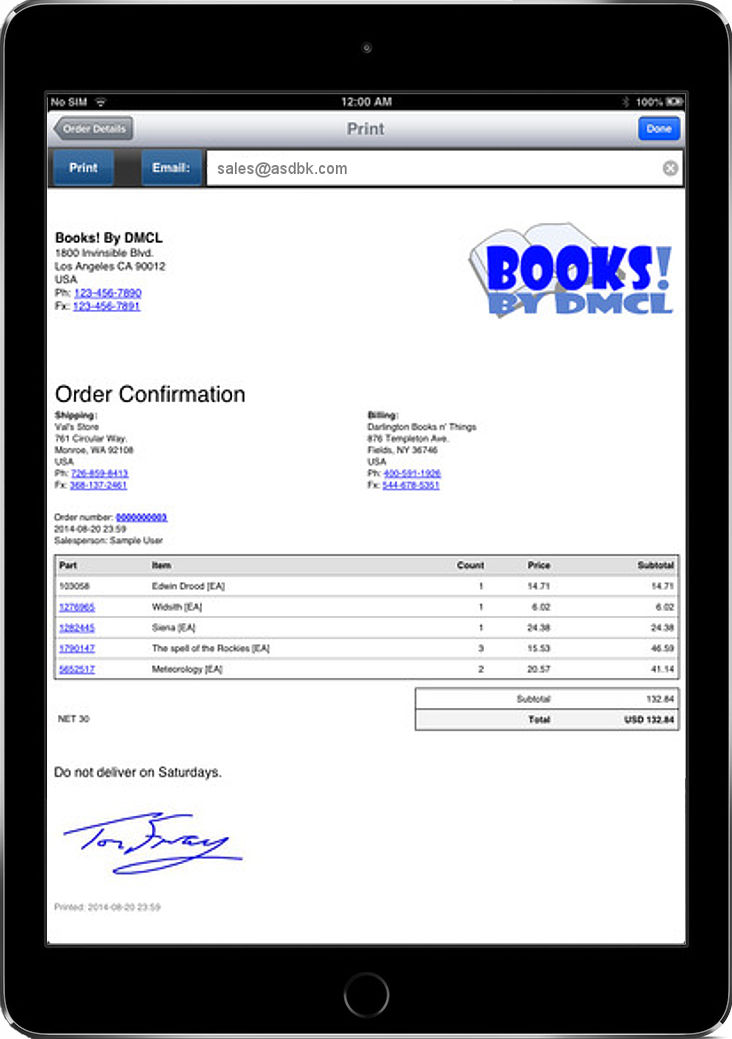Click the Bluetooth status icon
The height and width of the screenshot is (1039, 732).
(625, 102)
